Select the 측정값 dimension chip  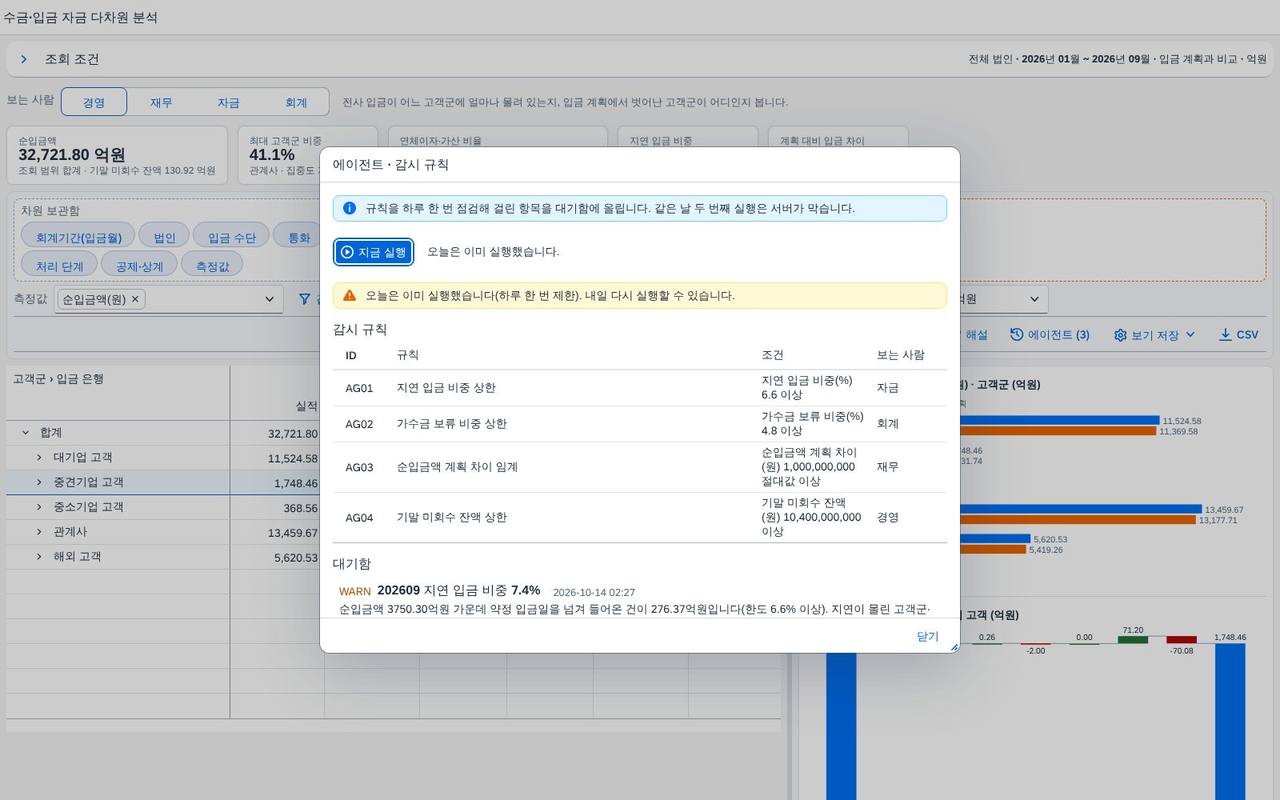coord(212,266)
